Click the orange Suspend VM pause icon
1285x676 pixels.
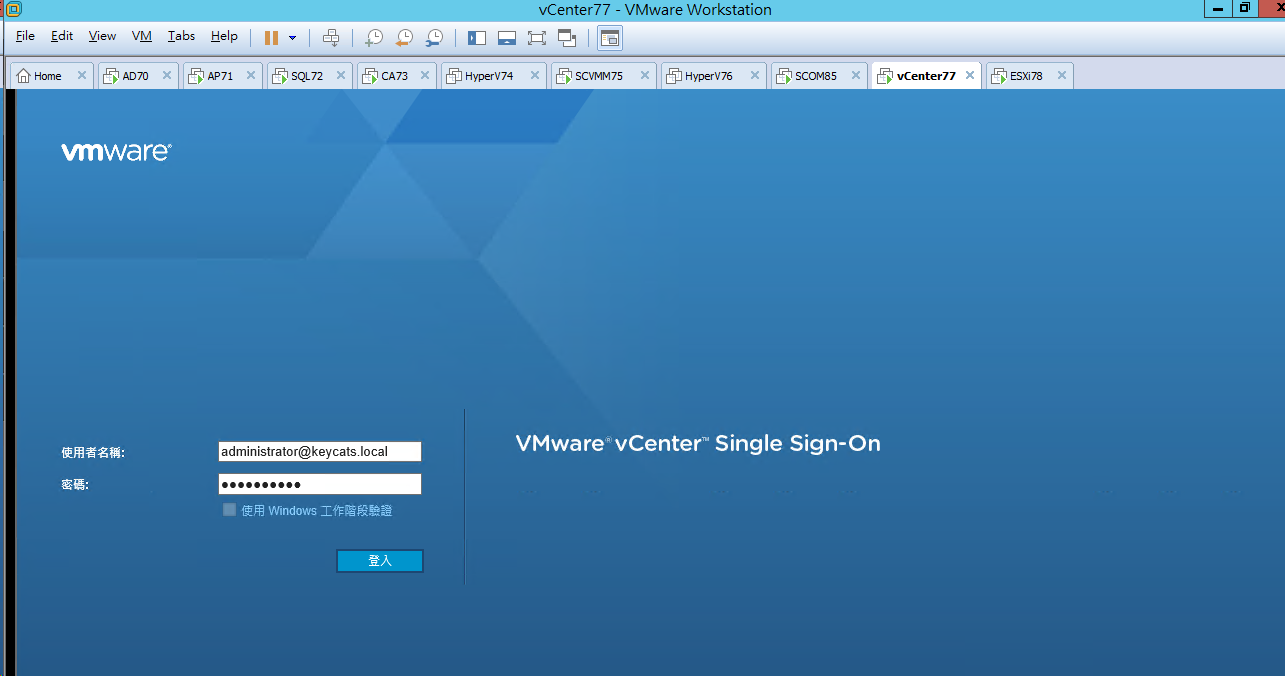(x=271, y=38)
